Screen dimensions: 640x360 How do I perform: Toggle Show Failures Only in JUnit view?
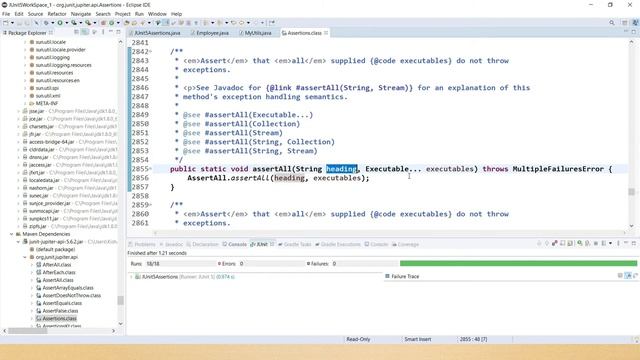click(555, 243)
